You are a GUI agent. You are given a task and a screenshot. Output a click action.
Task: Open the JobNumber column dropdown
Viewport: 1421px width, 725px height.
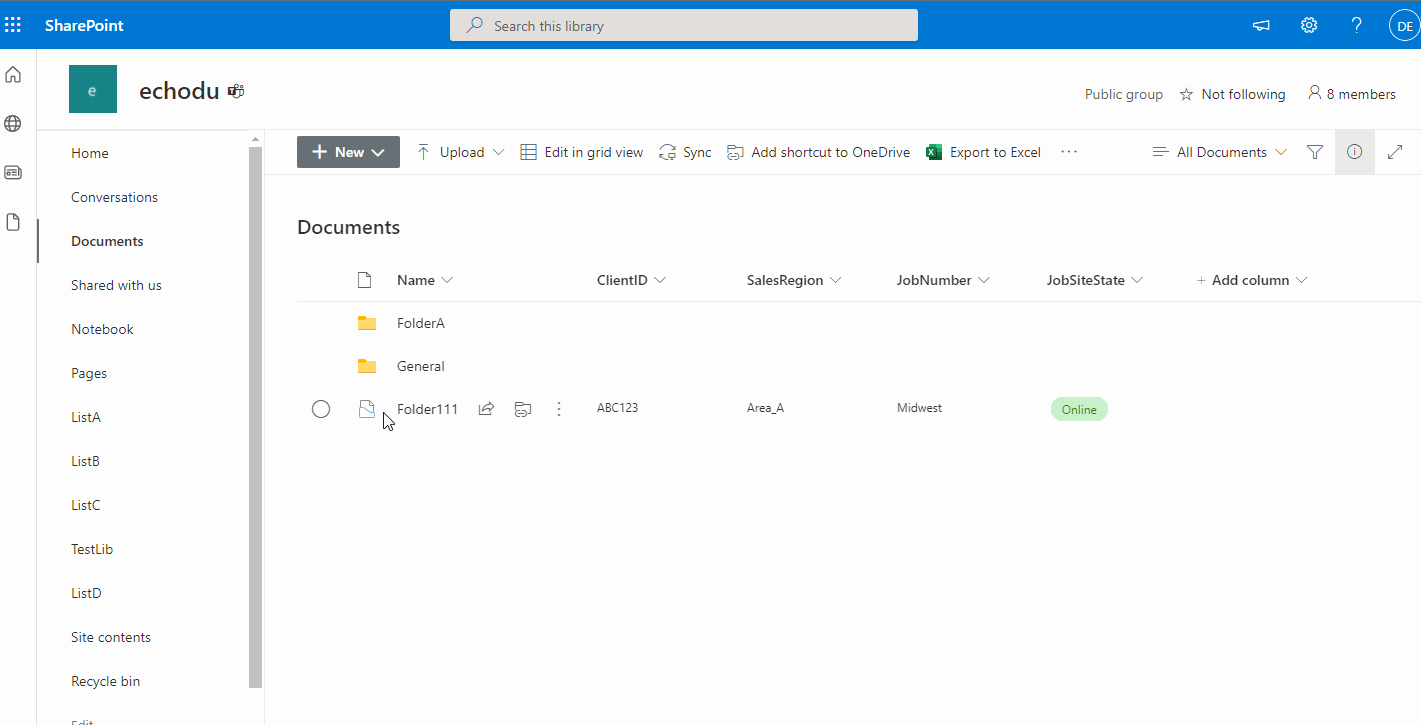pyautogui.click(x=943, y=280)
